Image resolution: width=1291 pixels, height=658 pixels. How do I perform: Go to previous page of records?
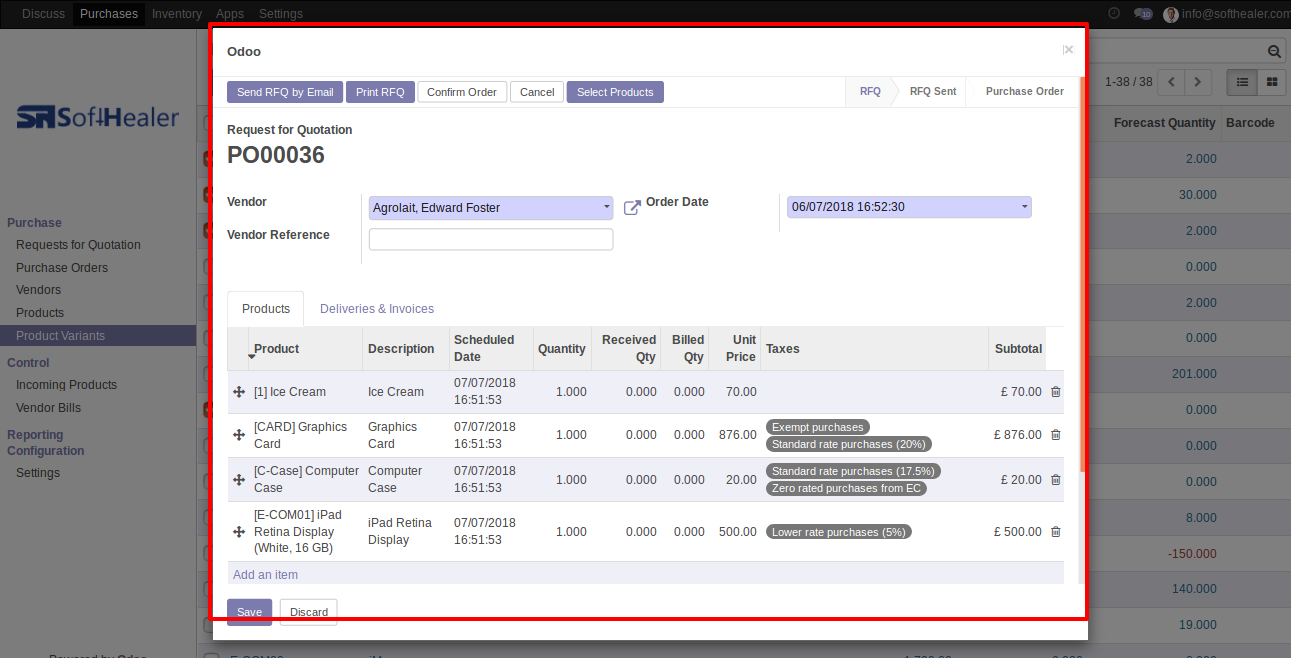(1171, 82)
